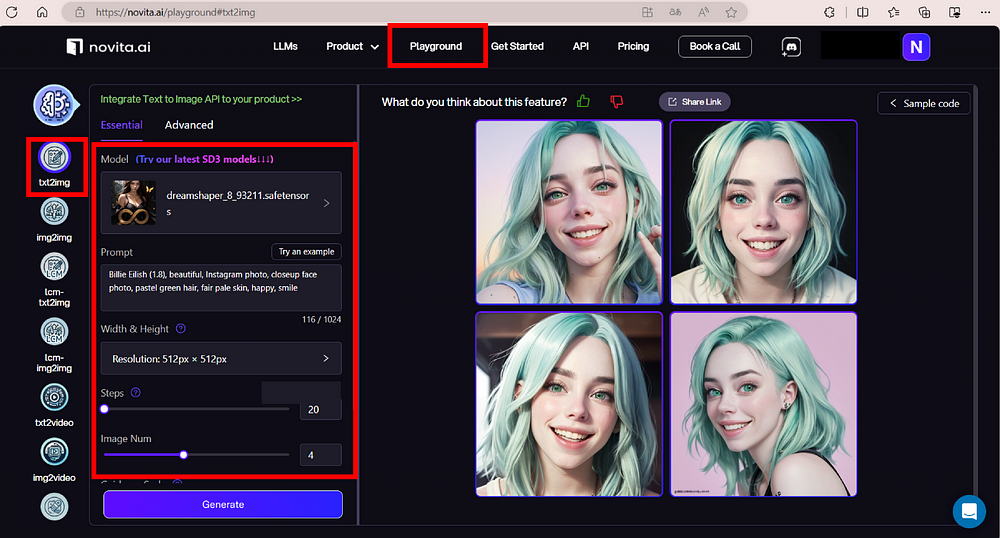Switch to the Essential tab
Image resolution: width=1000 pixels, height=538 pixels.
pos(121,125)
